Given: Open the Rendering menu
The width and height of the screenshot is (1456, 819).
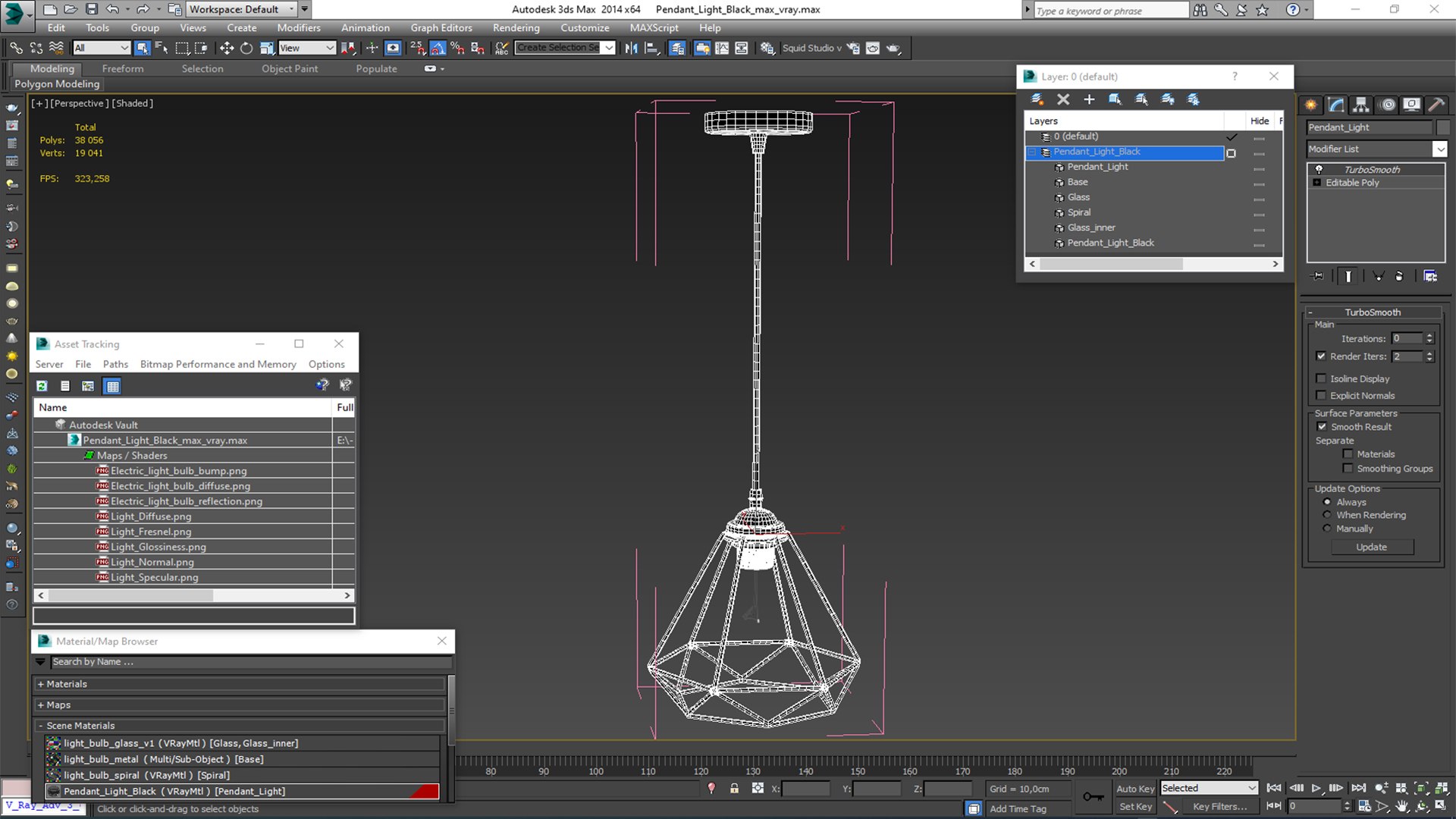Looking at the screenshot, I should 516,28.
